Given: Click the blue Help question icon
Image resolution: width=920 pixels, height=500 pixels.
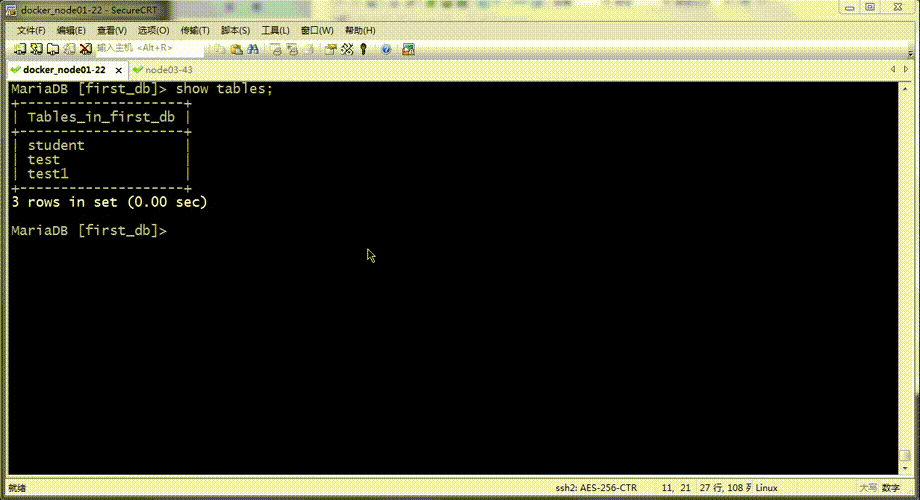Looking at the screenshot, I should (x=386, y=49).
